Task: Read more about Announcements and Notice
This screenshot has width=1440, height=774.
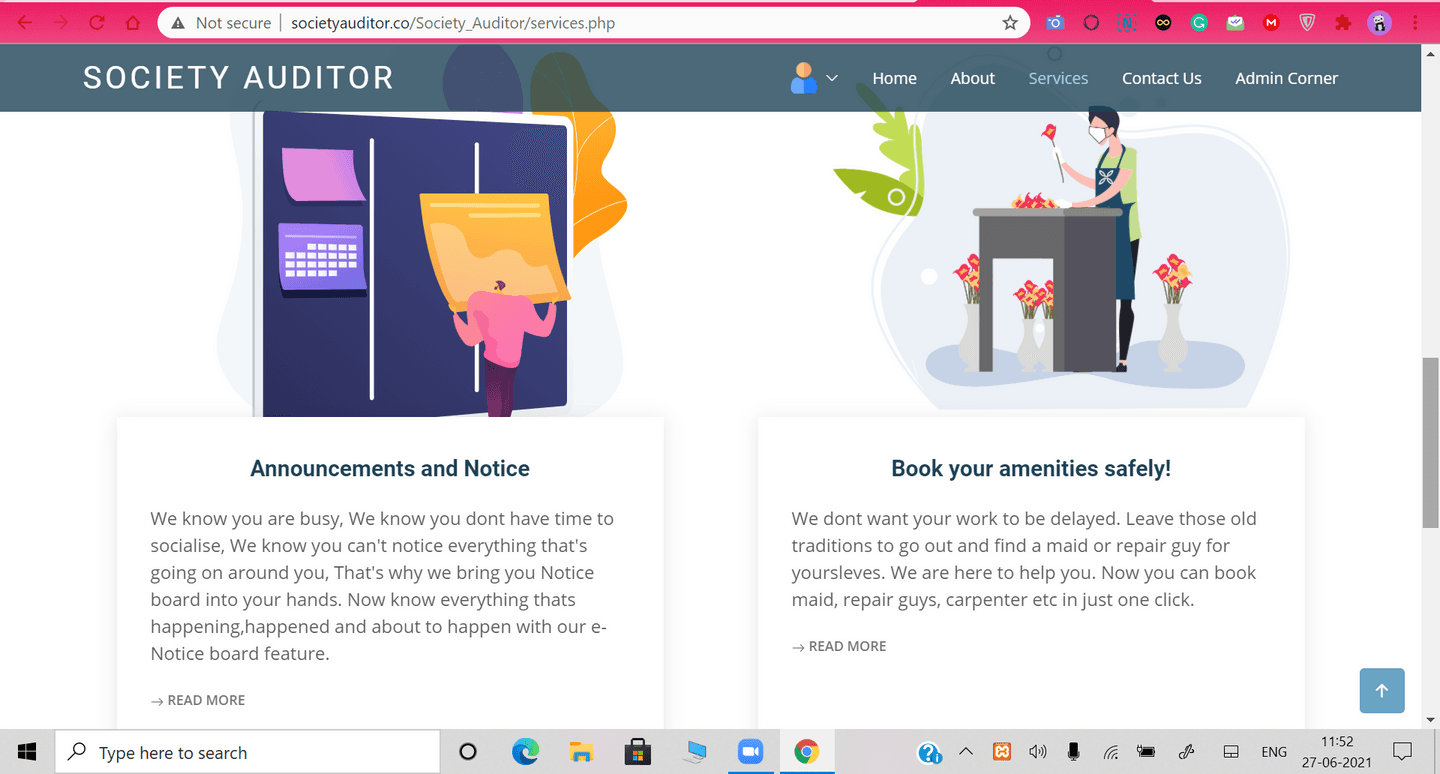Action: 198,700
